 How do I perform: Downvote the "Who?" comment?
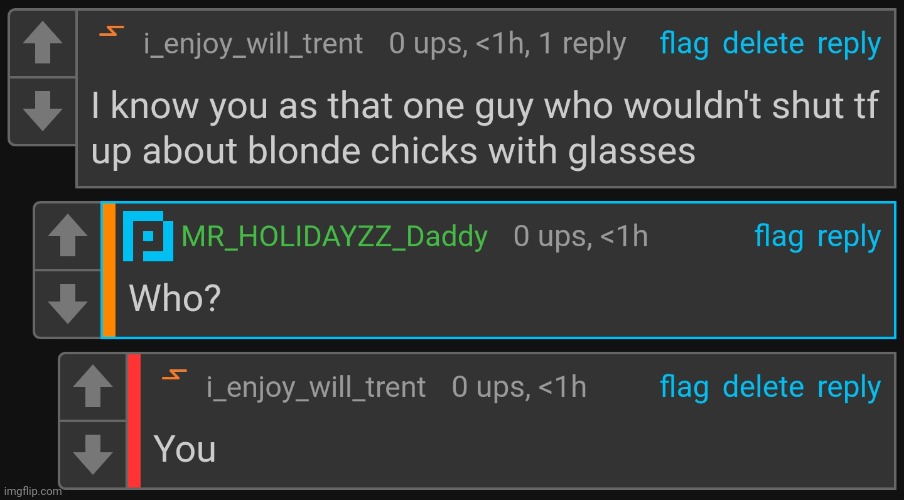point(67,303)
